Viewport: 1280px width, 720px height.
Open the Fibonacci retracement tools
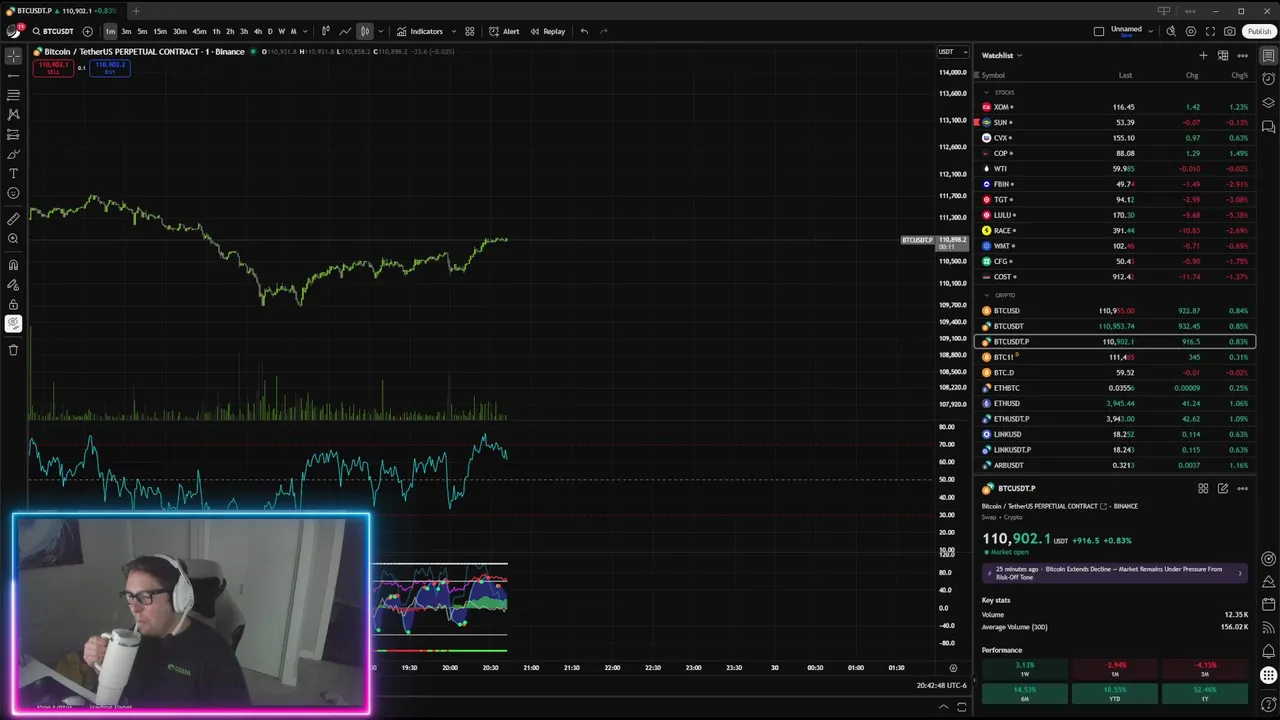(x=13, y=95)
